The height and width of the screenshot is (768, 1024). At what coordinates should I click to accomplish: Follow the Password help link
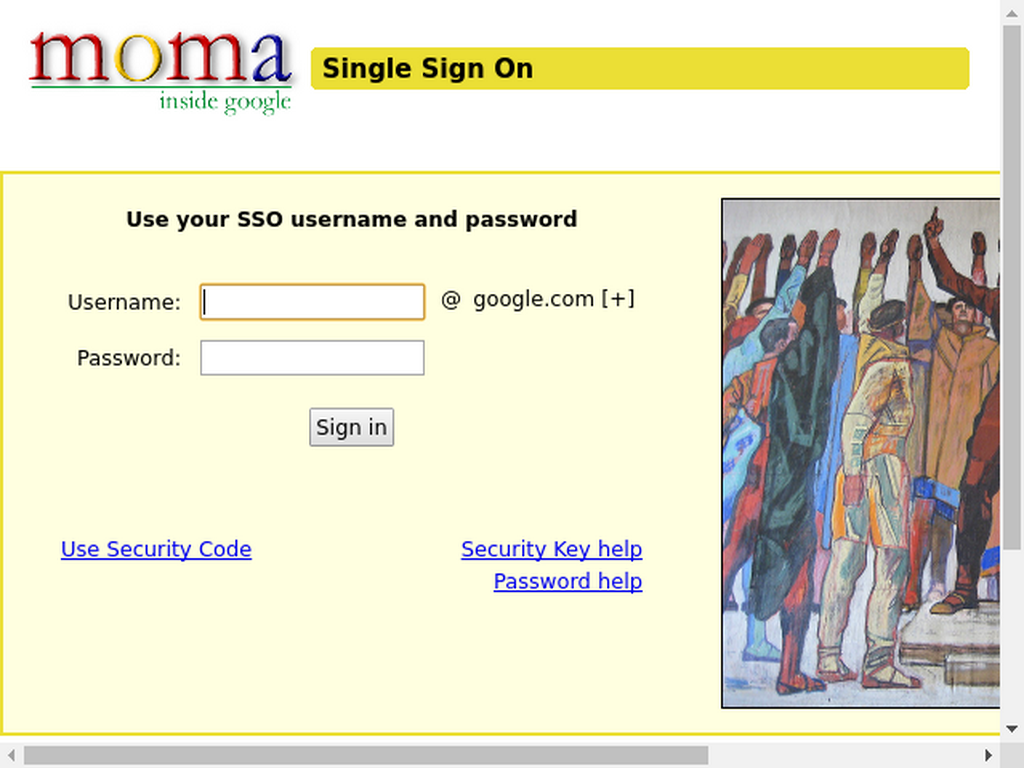pos(568,581)
